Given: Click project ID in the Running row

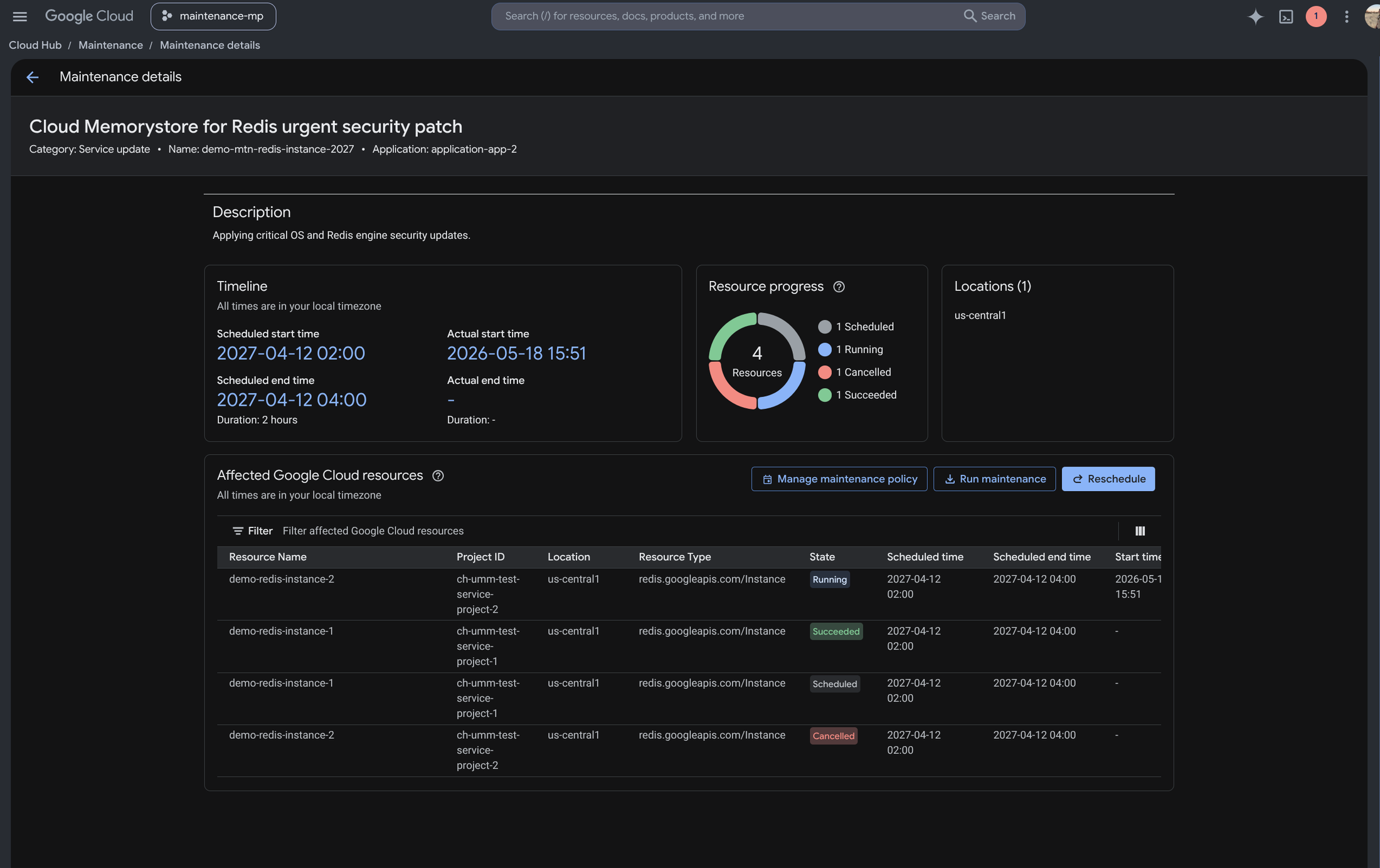Looking at the screenshot, I should 488,594.
